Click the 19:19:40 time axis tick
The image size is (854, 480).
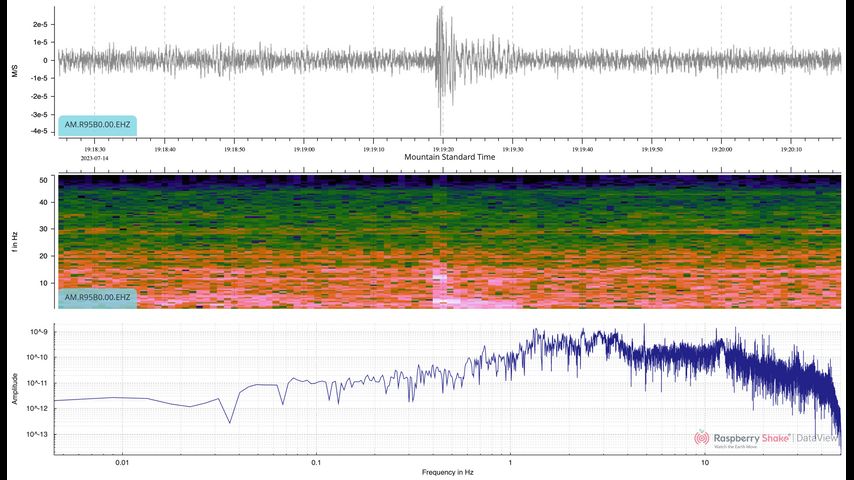(580, 149)
